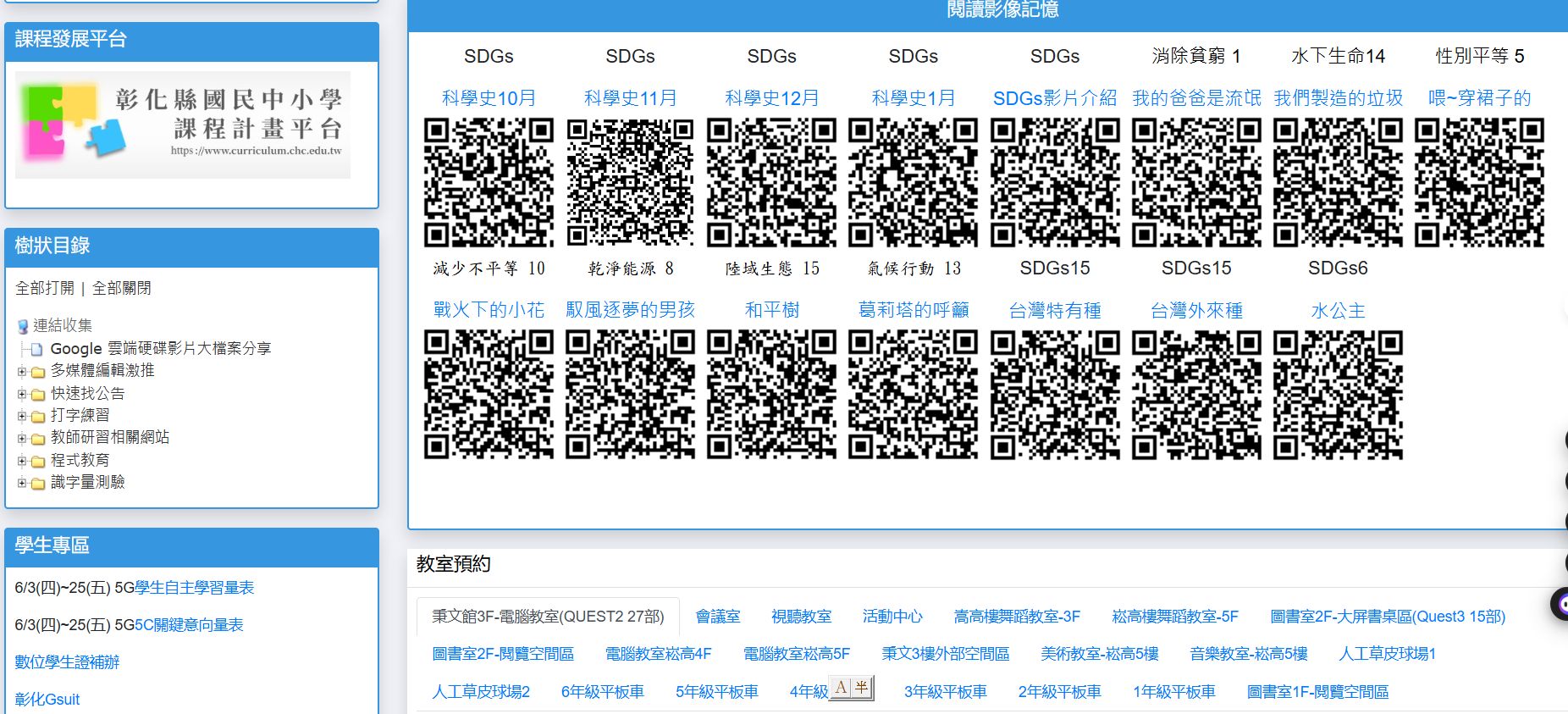
Task: Select the 打字練習 folder icon
Action: (38, 417)
